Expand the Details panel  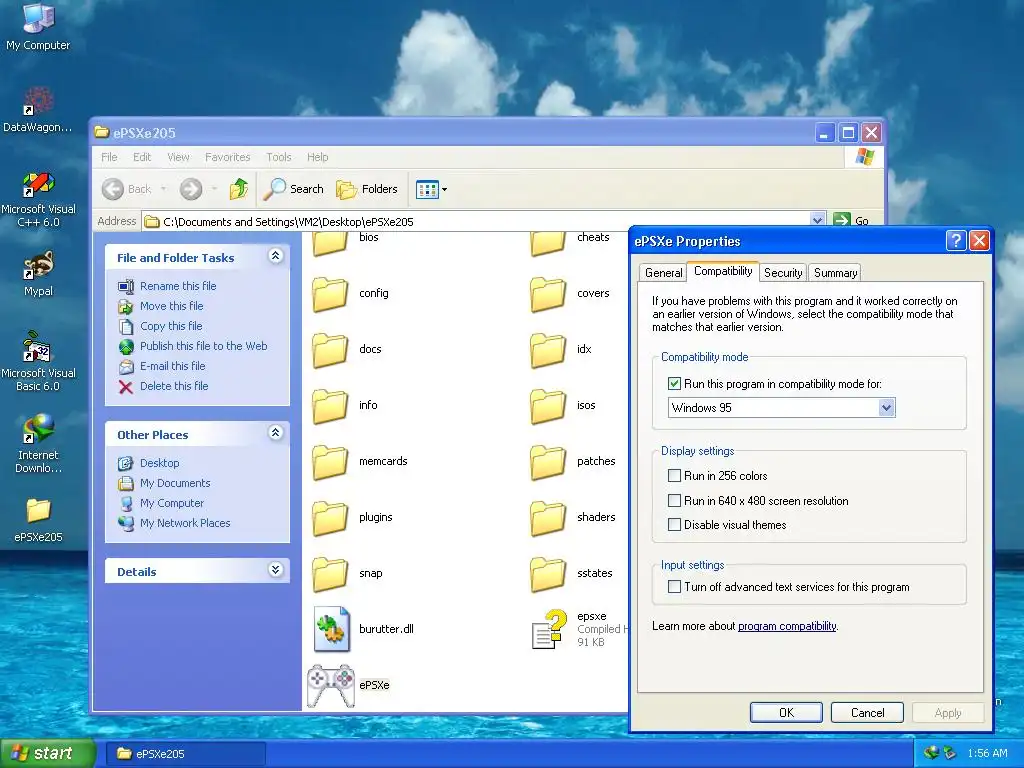coord(276,570)
